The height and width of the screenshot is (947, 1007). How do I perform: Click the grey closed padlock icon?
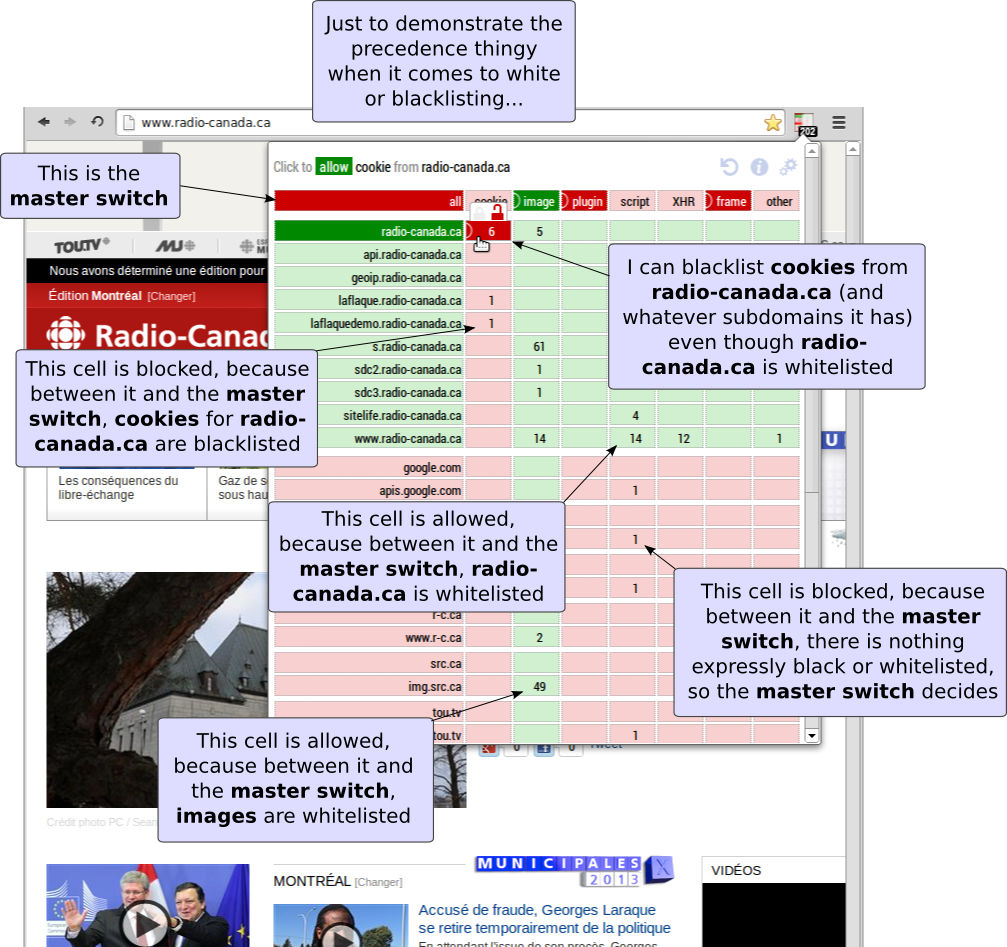pos(480,212)
